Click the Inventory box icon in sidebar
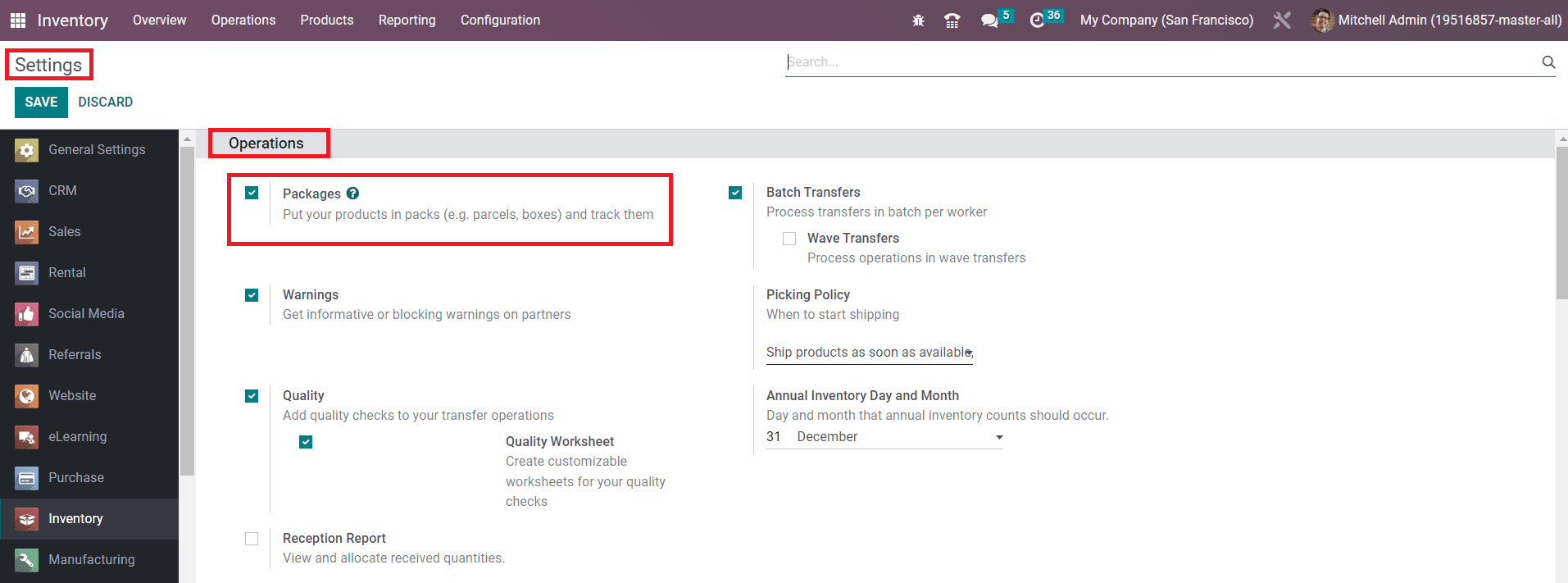 (x=26, y=519)
